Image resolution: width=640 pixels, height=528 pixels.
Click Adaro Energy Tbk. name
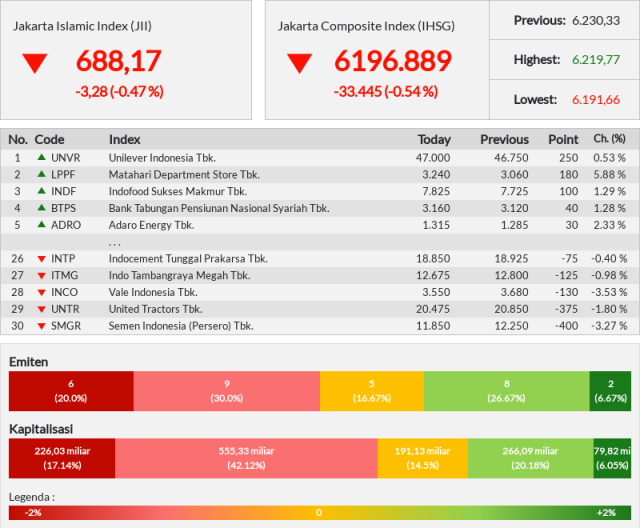click(151, 225)
